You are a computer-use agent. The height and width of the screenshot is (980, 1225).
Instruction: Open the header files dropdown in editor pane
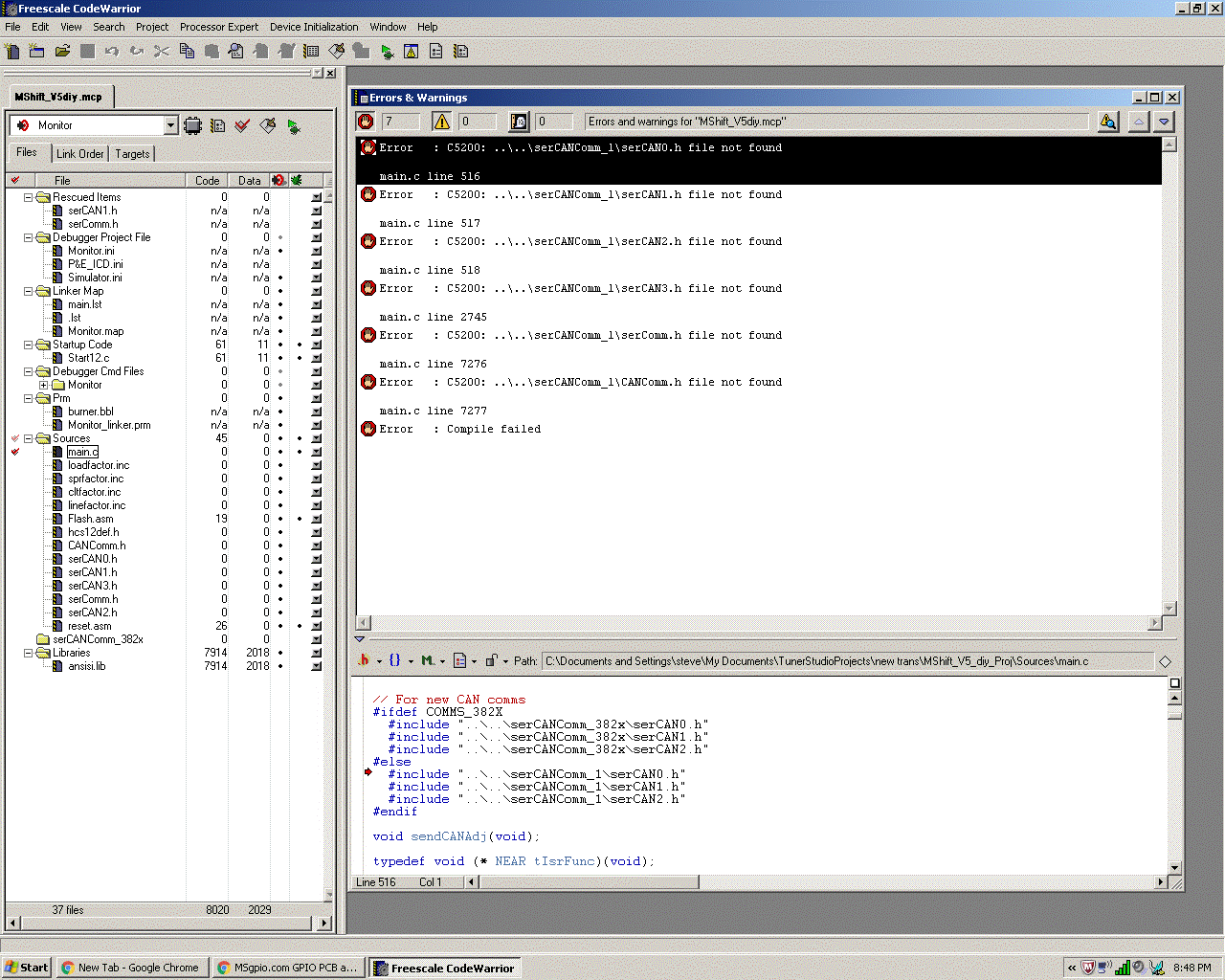(368, 660)
